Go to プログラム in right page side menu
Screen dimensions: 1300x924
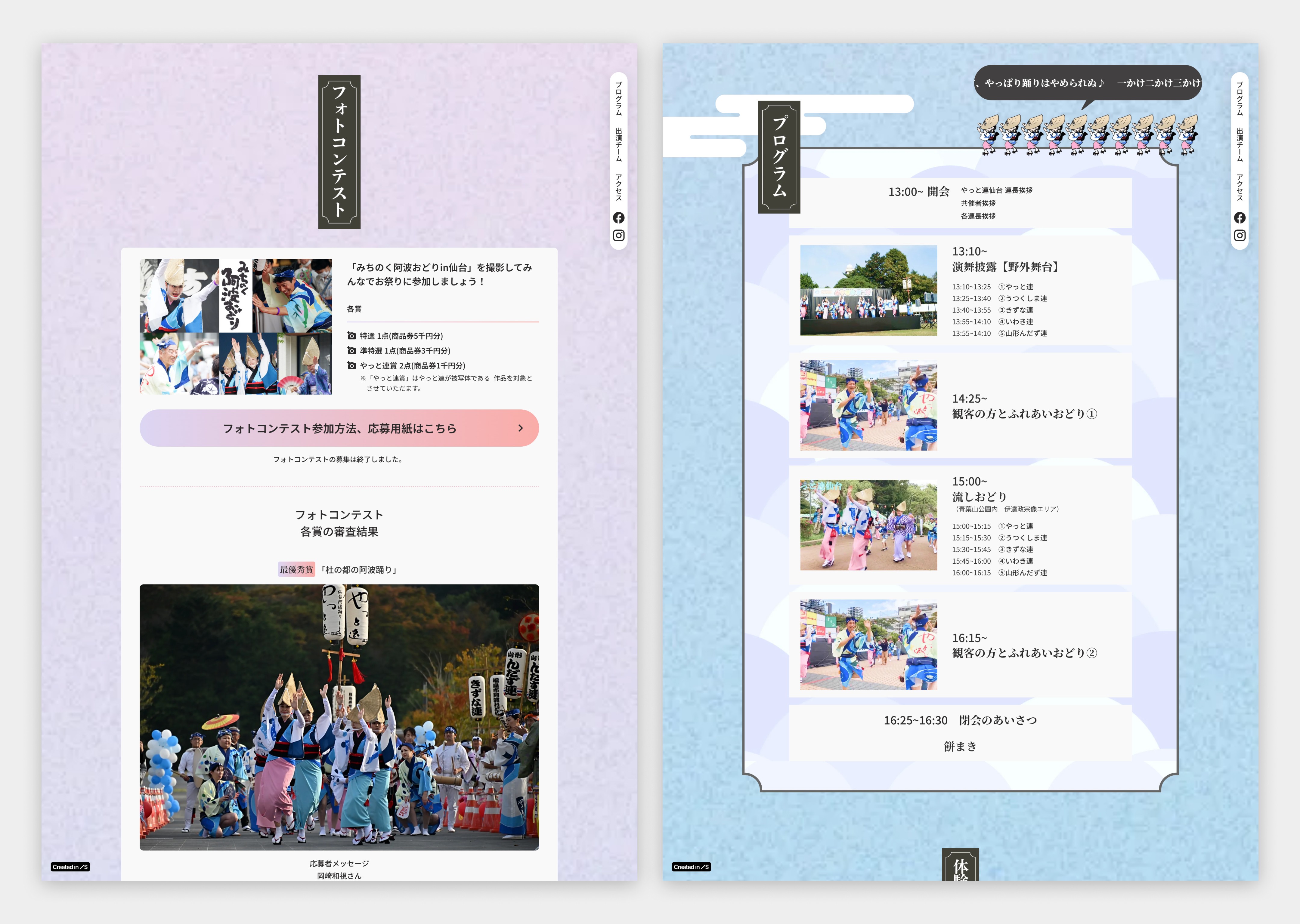click(x=1239, y=98)
